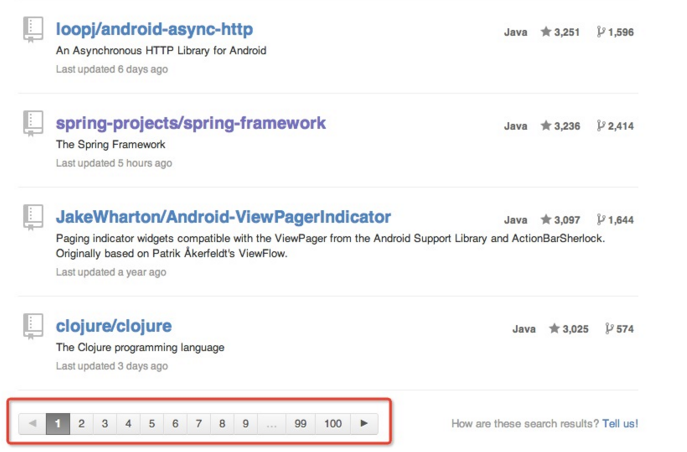The height and width of the screenshot is (452, 687).
Task: Click 'Last updated 6 days ago' text
Action: point(112,69)
